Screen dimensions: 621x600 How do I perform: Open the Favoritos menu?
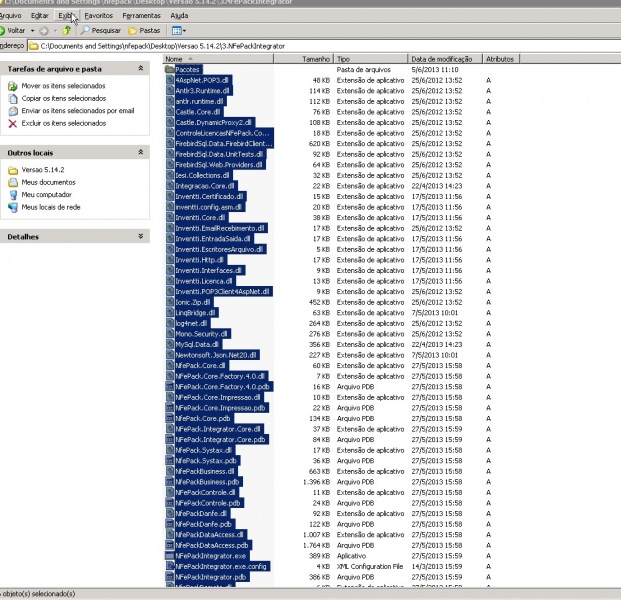98,16
